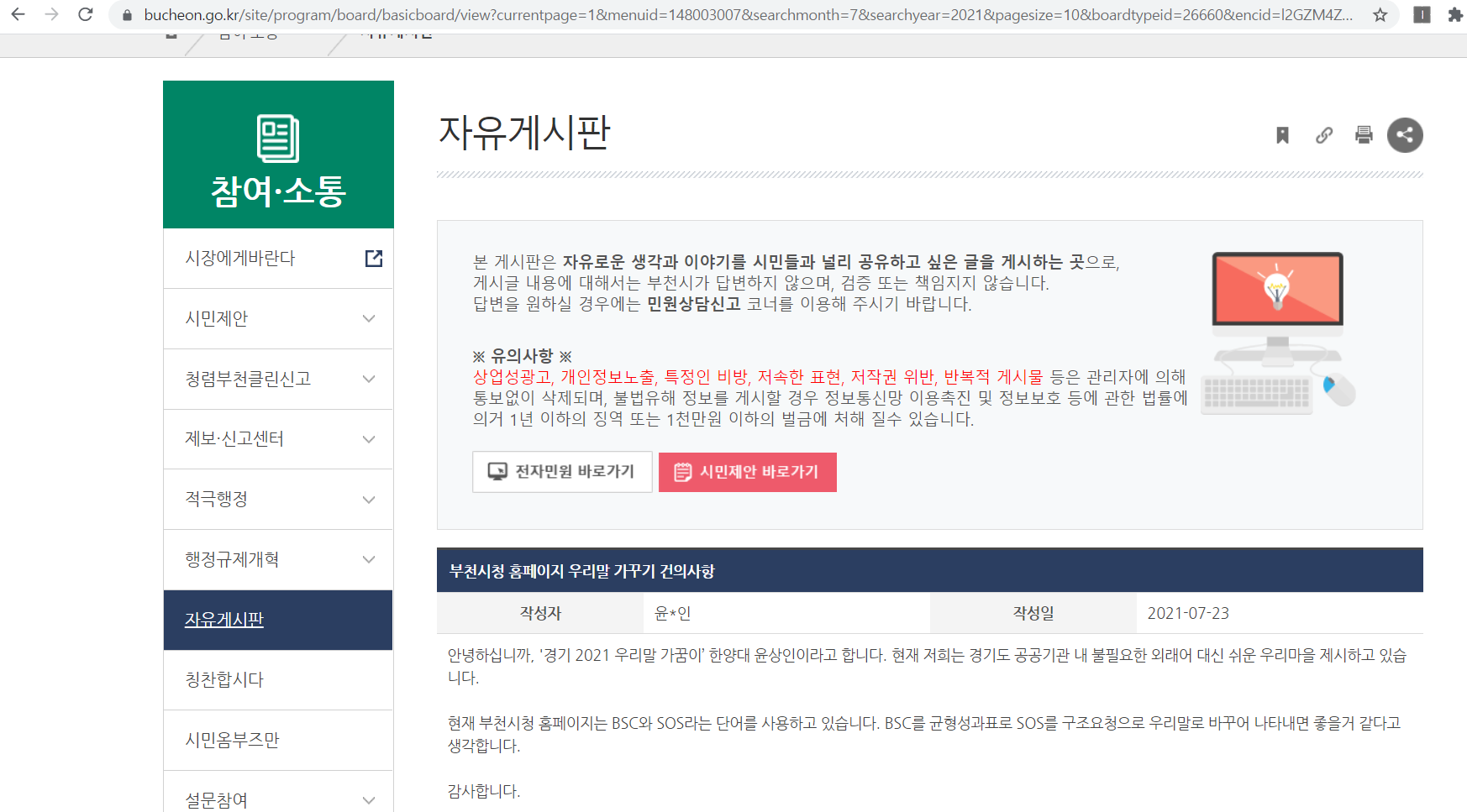Click the red 시민제안 바로가기 button
Viewport: 1467px width, 812px height.
coord(748,472)
